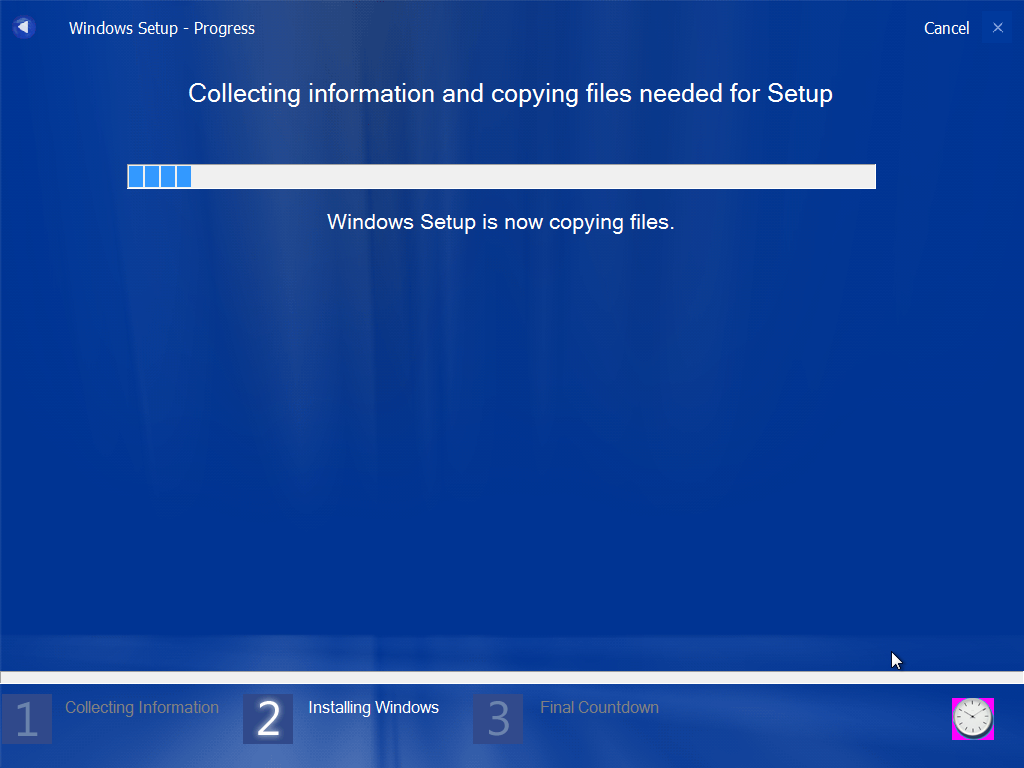
Task: Click the Collecting information and copying heading
Action: [x=510, y=93]
